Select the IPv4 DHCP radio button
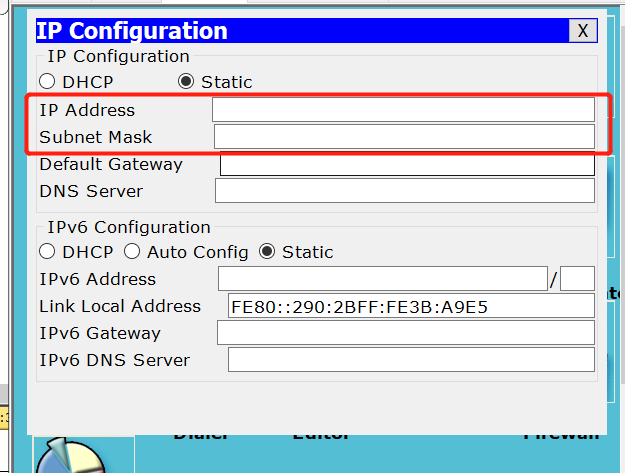The image size is (625, 473). pos(47,82)
